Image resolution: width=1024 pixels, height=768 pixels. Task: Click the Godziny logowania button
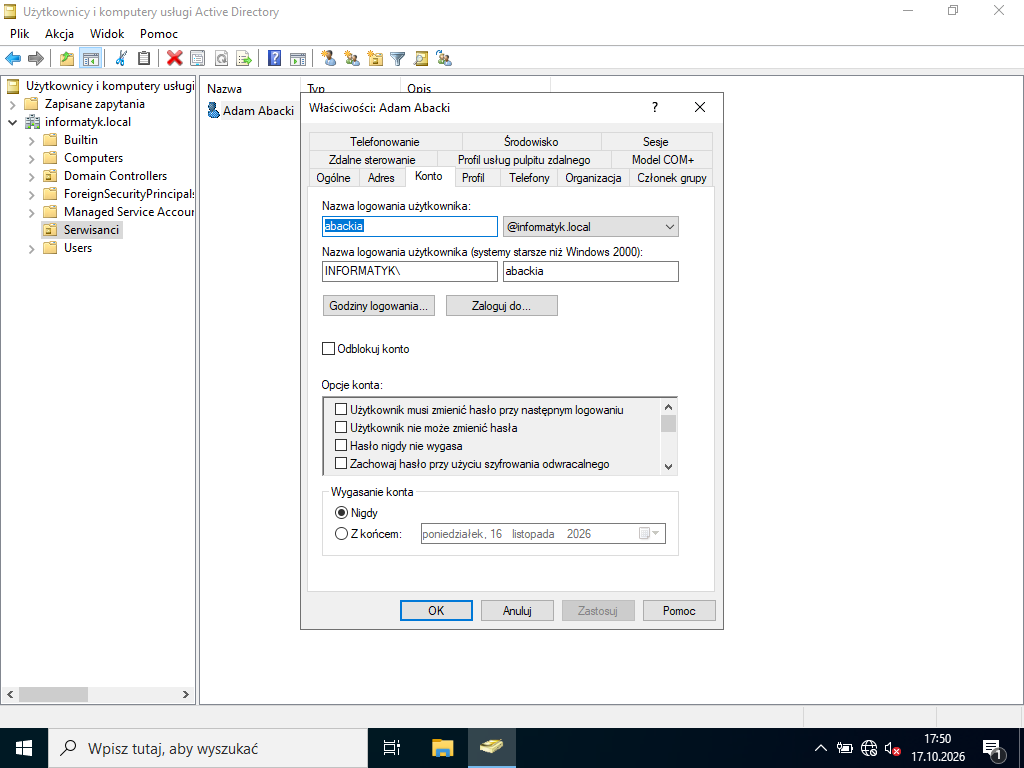coord(379,306)
